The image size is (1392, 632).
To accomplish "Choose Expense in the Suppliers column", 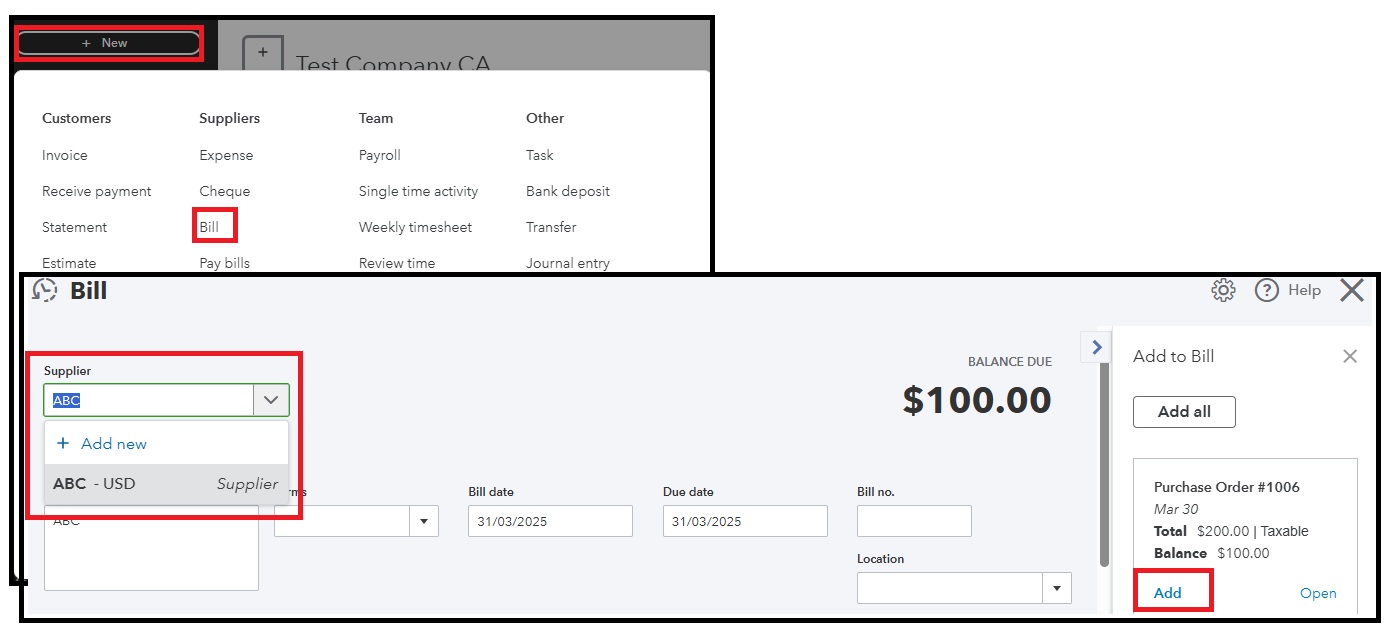I will (226, 155).
